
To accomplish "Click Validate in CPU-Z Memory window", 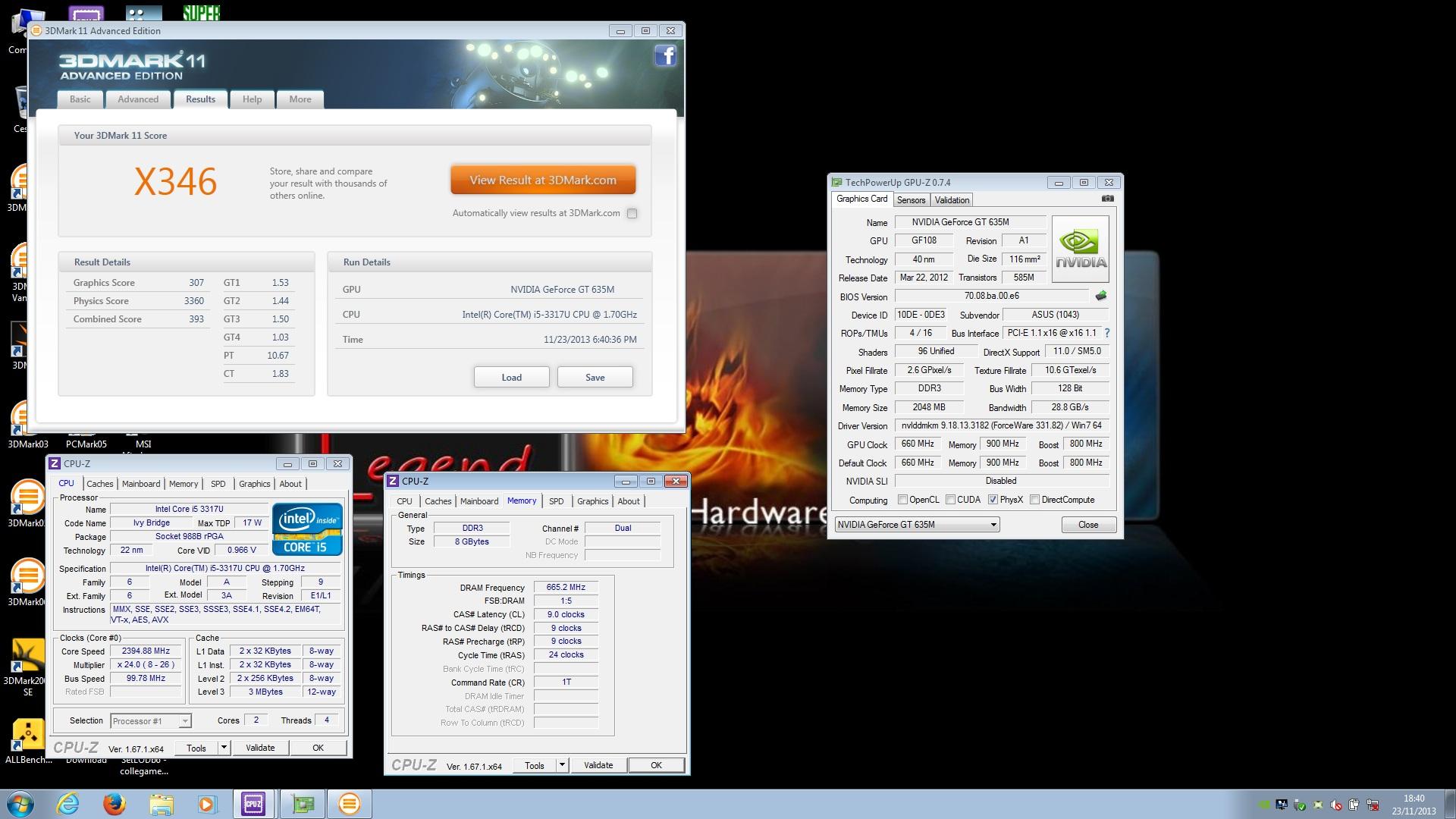I will 598,765.
